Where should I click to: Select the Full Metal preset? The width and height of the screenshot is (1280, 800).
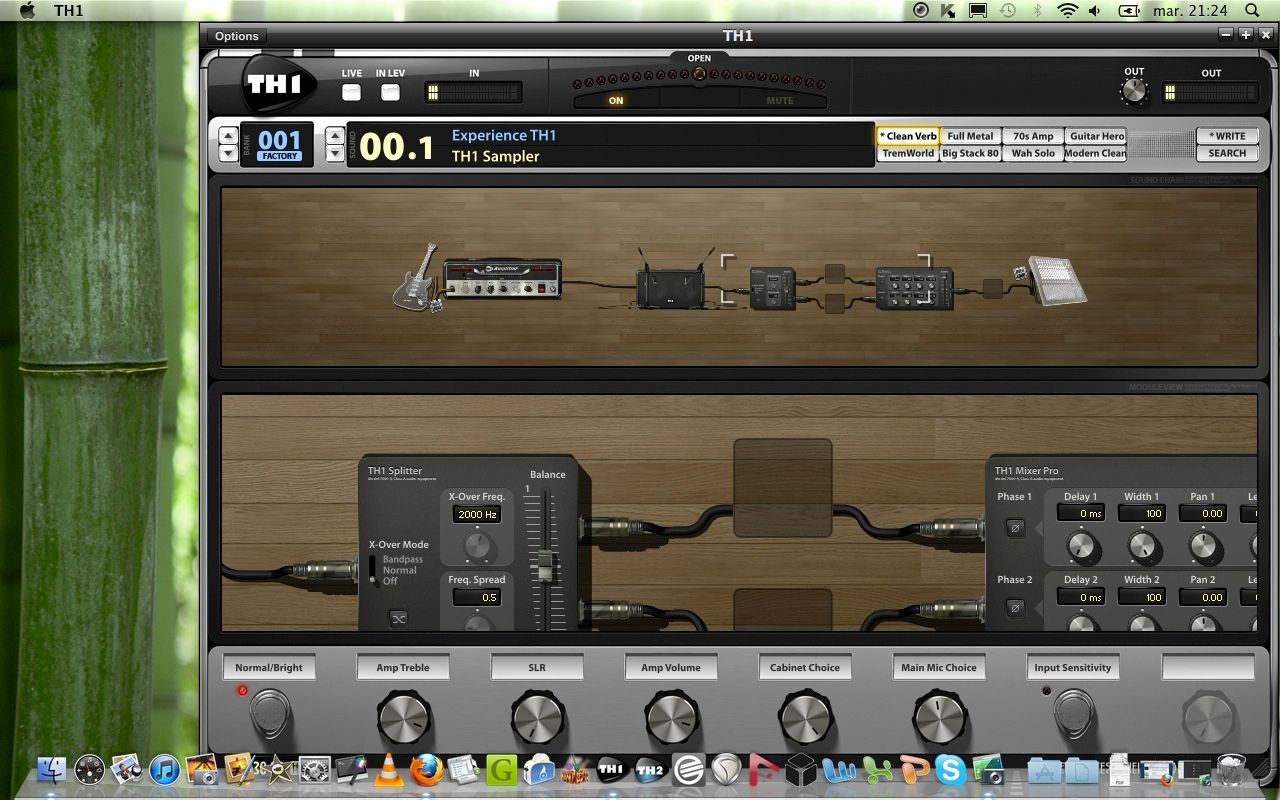click(x=970, y=136)
